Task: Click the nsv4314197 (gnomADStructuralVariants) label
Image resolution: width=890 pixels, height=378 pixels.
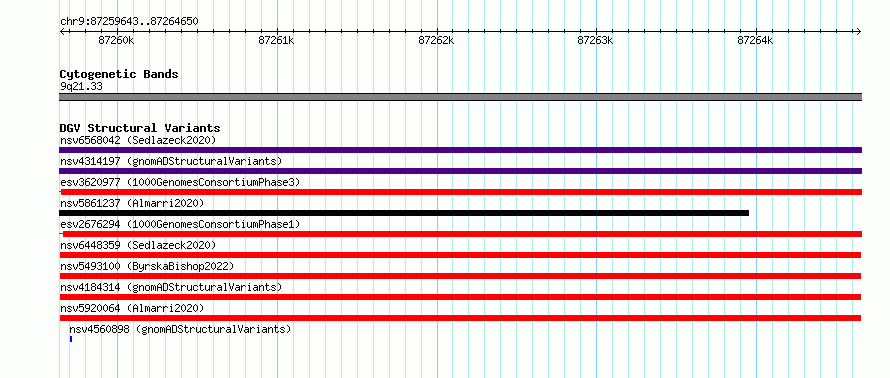Action: pos(171,161)
